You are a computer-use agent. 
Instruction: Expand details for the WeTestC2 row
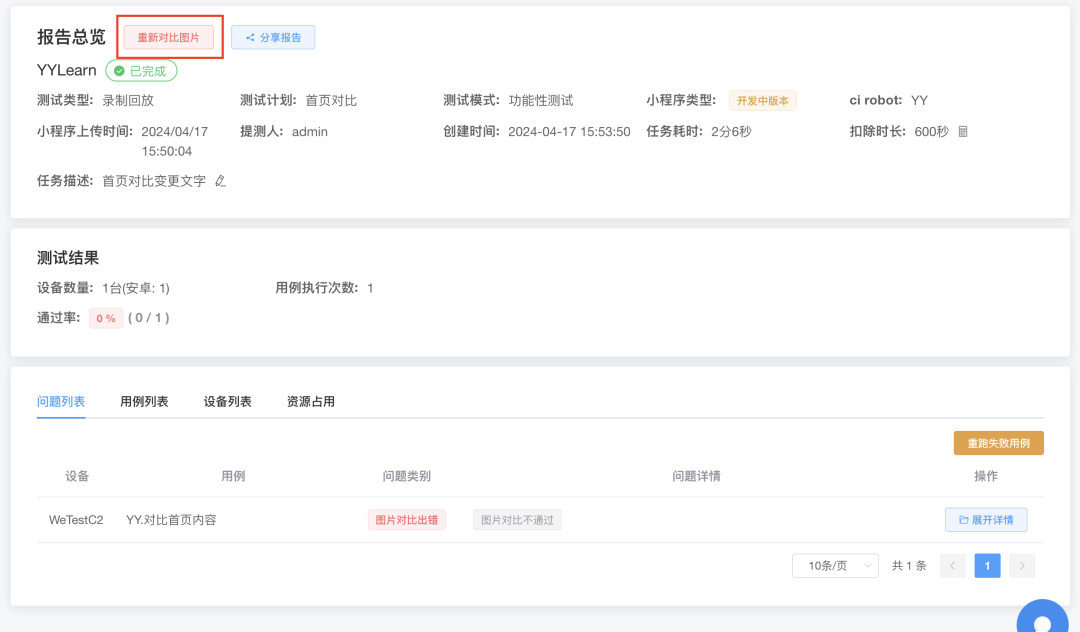[x=986, y=520]
